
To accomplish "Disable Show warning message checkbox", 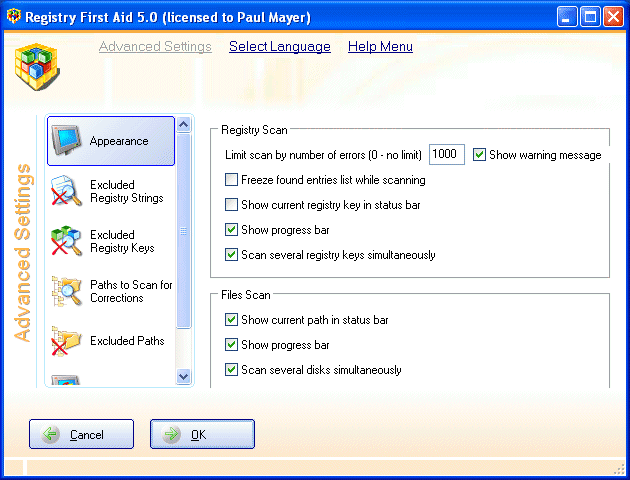I will click(480, 155).
